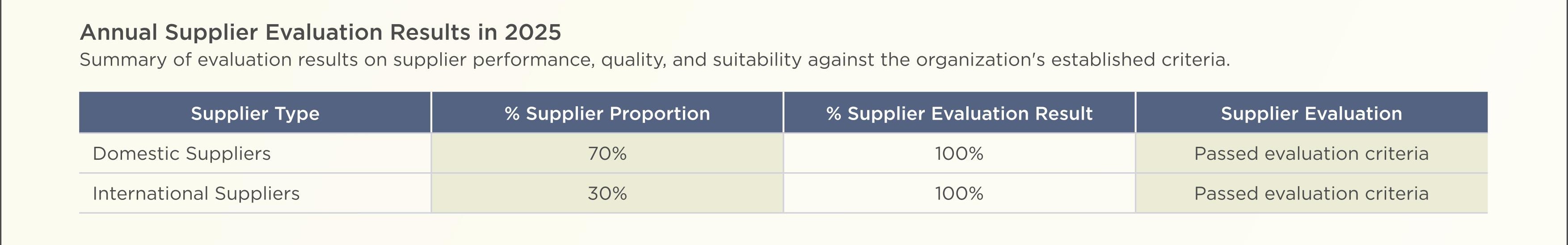Select the International Suppliers row label
Viewport: 1568px width, 245px height.
coord(196,193)
